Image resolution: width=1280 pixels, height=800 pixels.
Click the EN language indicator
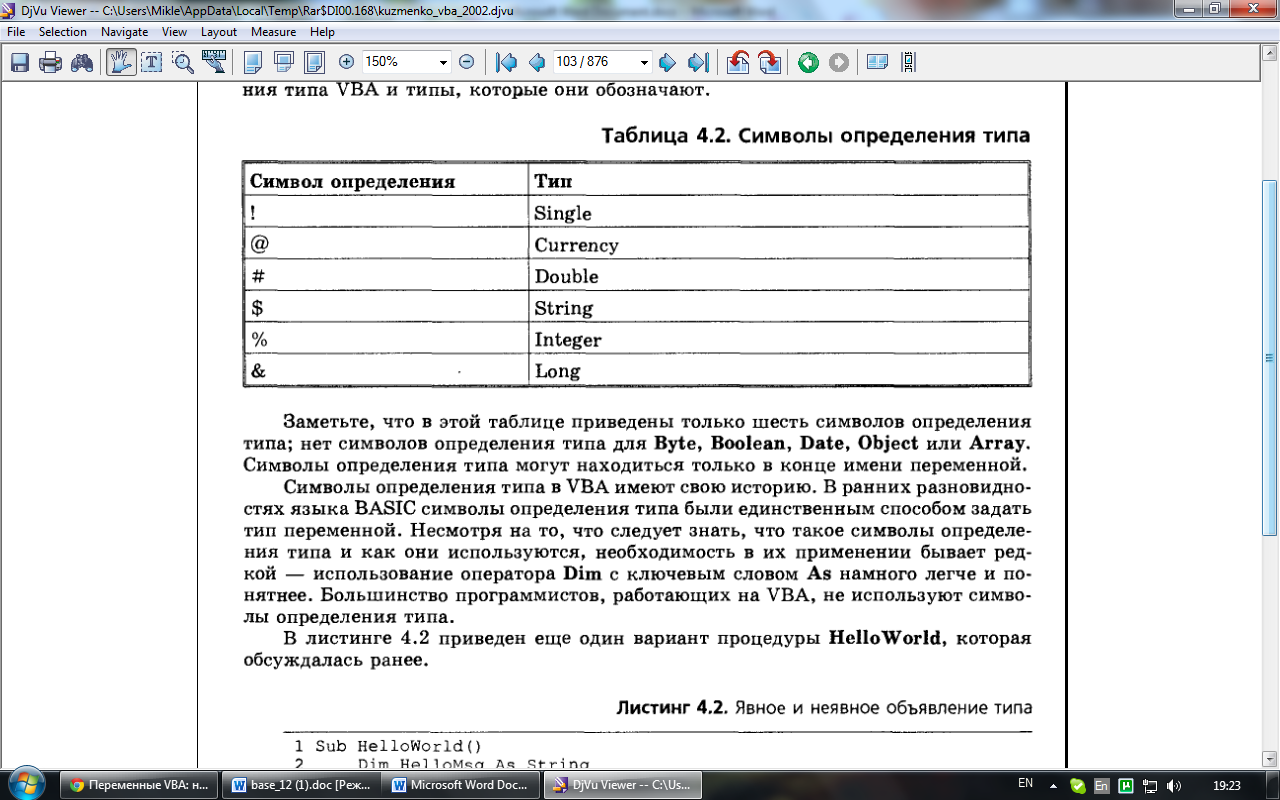pyautogui.click(x=1025, y=782)
